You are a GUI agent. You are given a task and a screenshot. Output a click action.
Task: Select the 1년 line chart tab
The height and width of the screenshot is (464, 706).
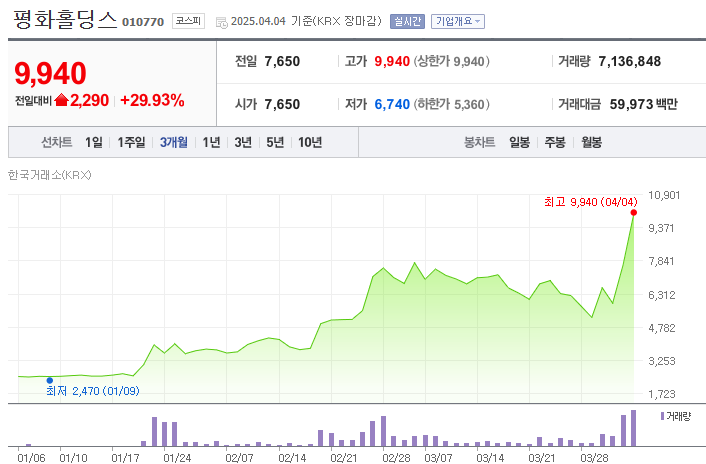[x=211, y=142]
